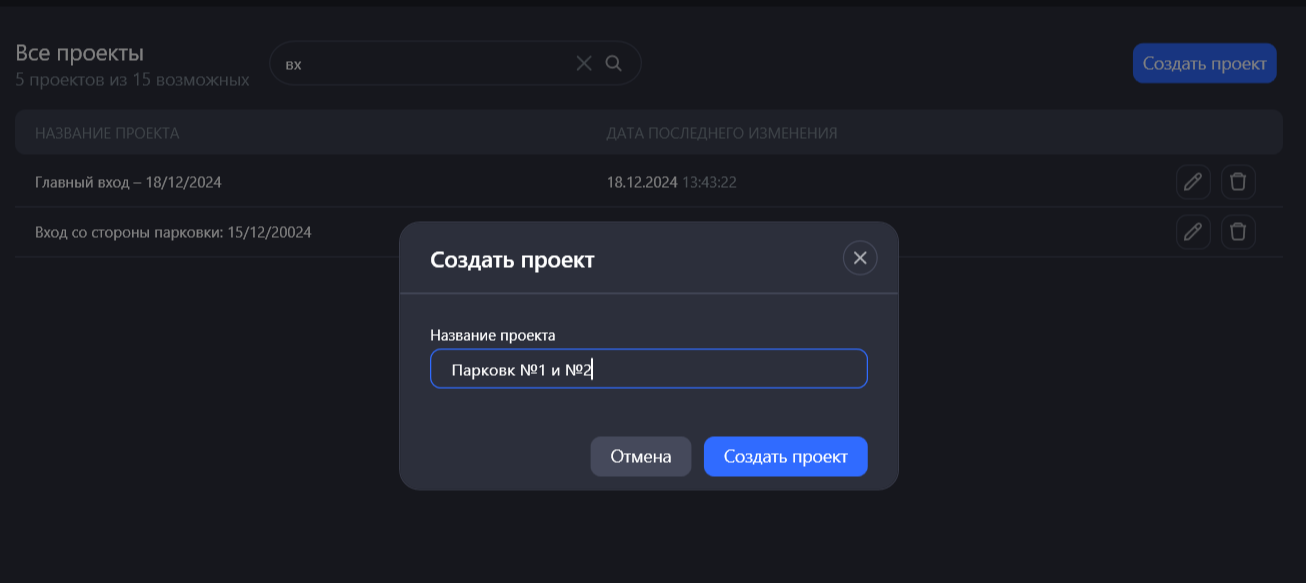Clear the search field with the X icon
1306x583 pixels.
584,64
